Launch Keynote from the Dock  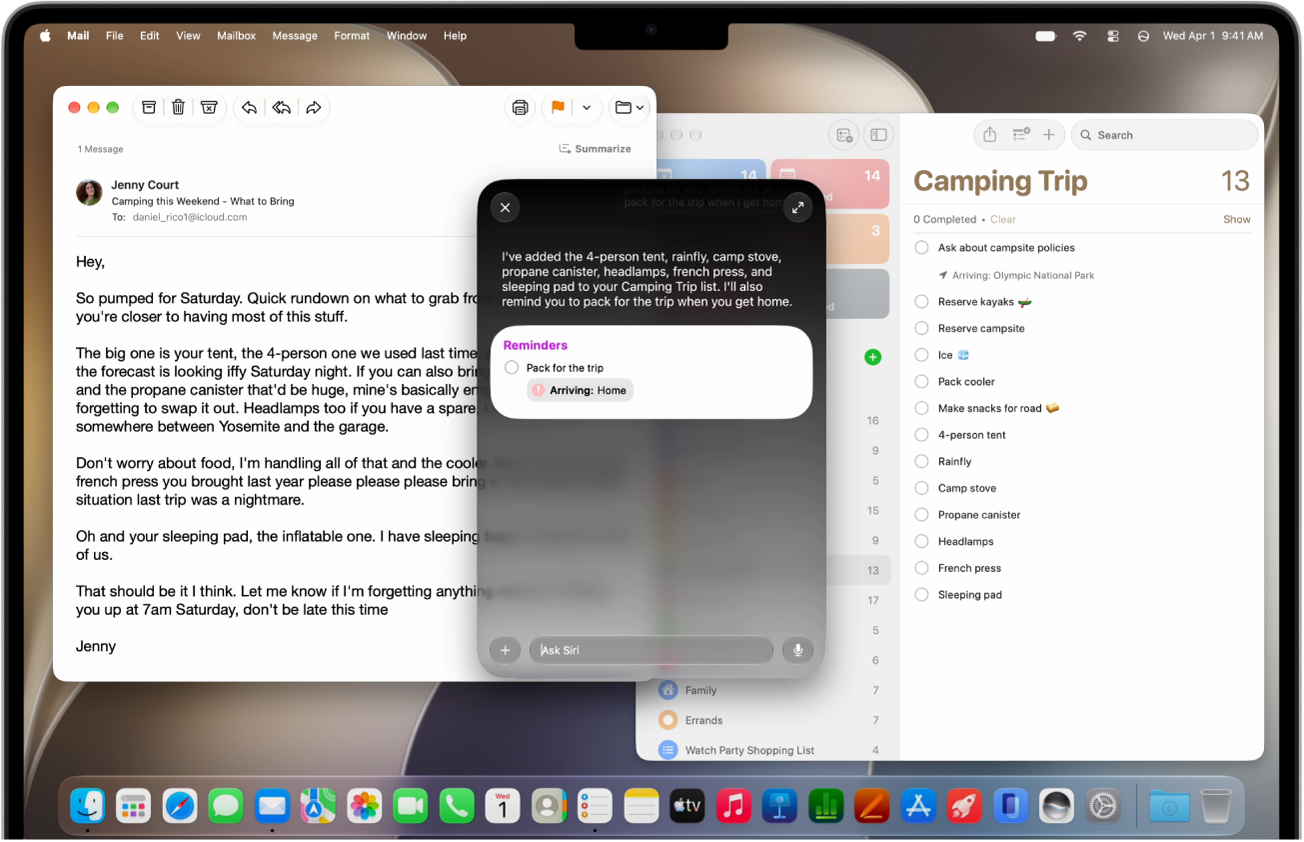(x=779, y=805)
